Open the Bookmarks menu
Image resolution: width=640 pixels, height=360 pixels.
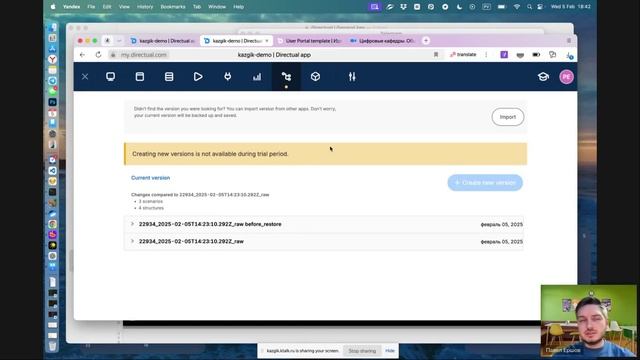pos(173,7)
